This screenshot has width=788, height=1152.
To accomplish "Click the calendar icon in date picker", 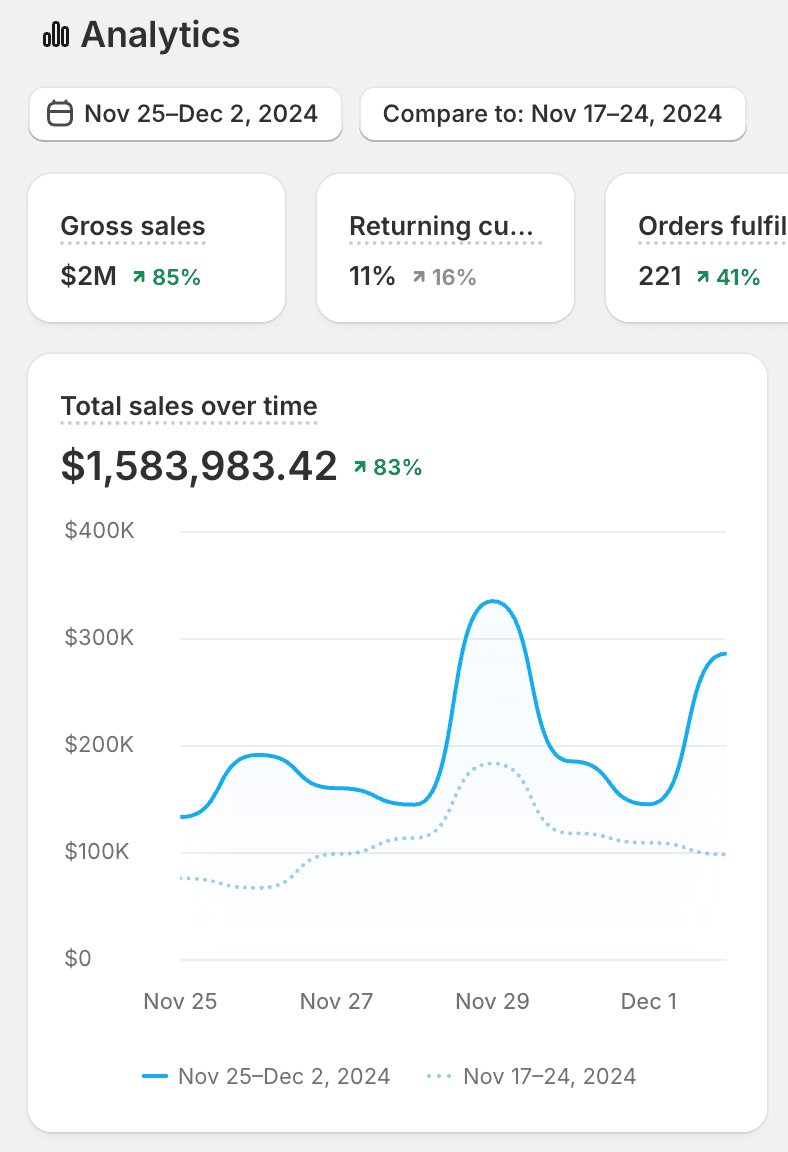I will click(x=61, y=113).
